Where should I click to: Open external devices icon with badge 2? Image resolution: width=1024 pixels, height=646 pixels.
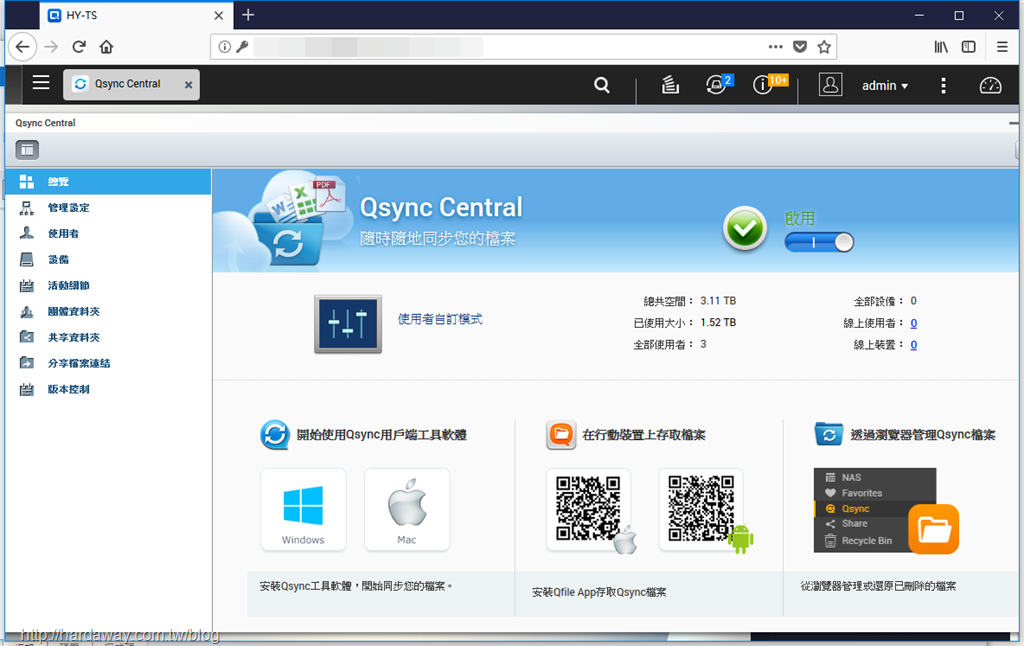pos(718,84)
